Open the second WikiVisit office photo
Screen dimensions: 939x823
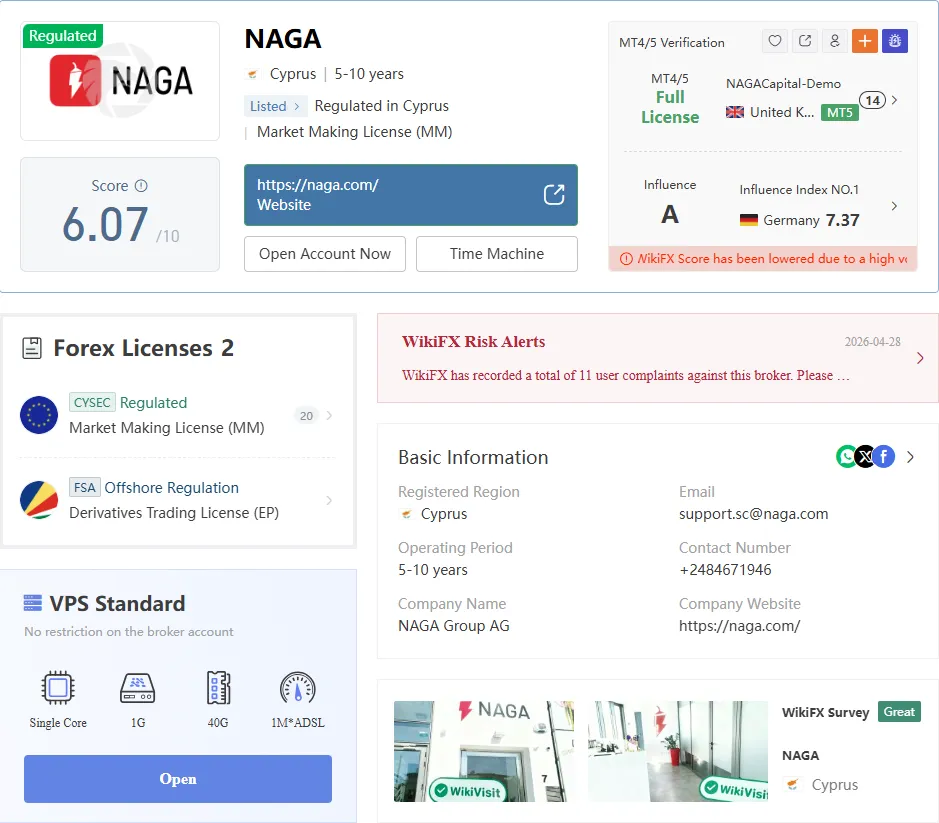[678, 751]
